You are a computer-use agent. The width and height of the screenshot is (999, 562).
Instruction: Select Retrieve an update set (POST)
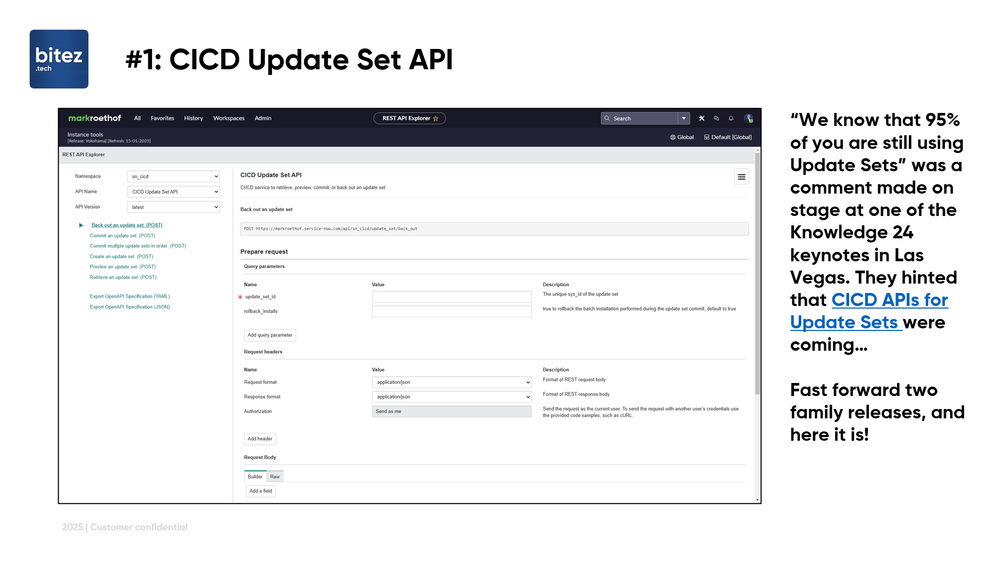click(123, 277)
